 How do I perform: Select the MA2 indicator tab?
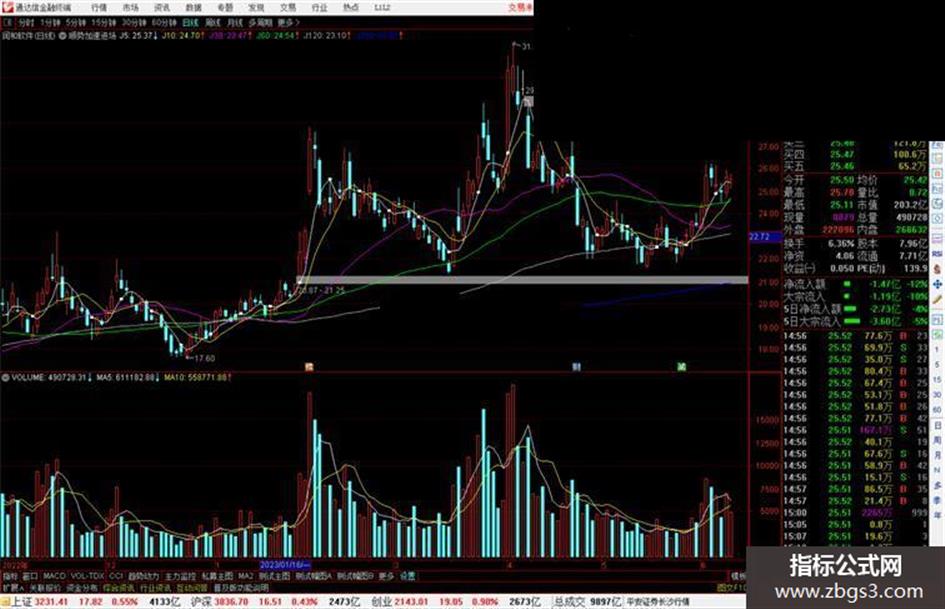[245, 576]
